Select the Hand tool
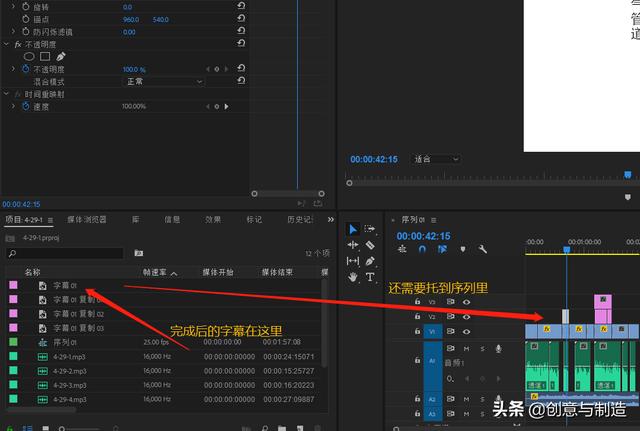The height and width of the screenshot is (431, 640). pos(353,277)
